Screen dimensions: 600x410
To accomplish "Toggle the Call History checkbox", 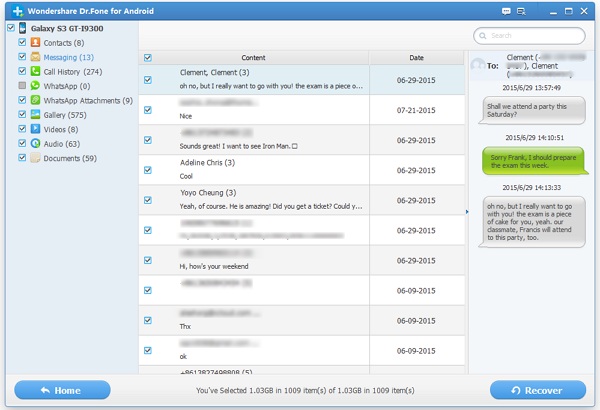I will click(22, 71).
